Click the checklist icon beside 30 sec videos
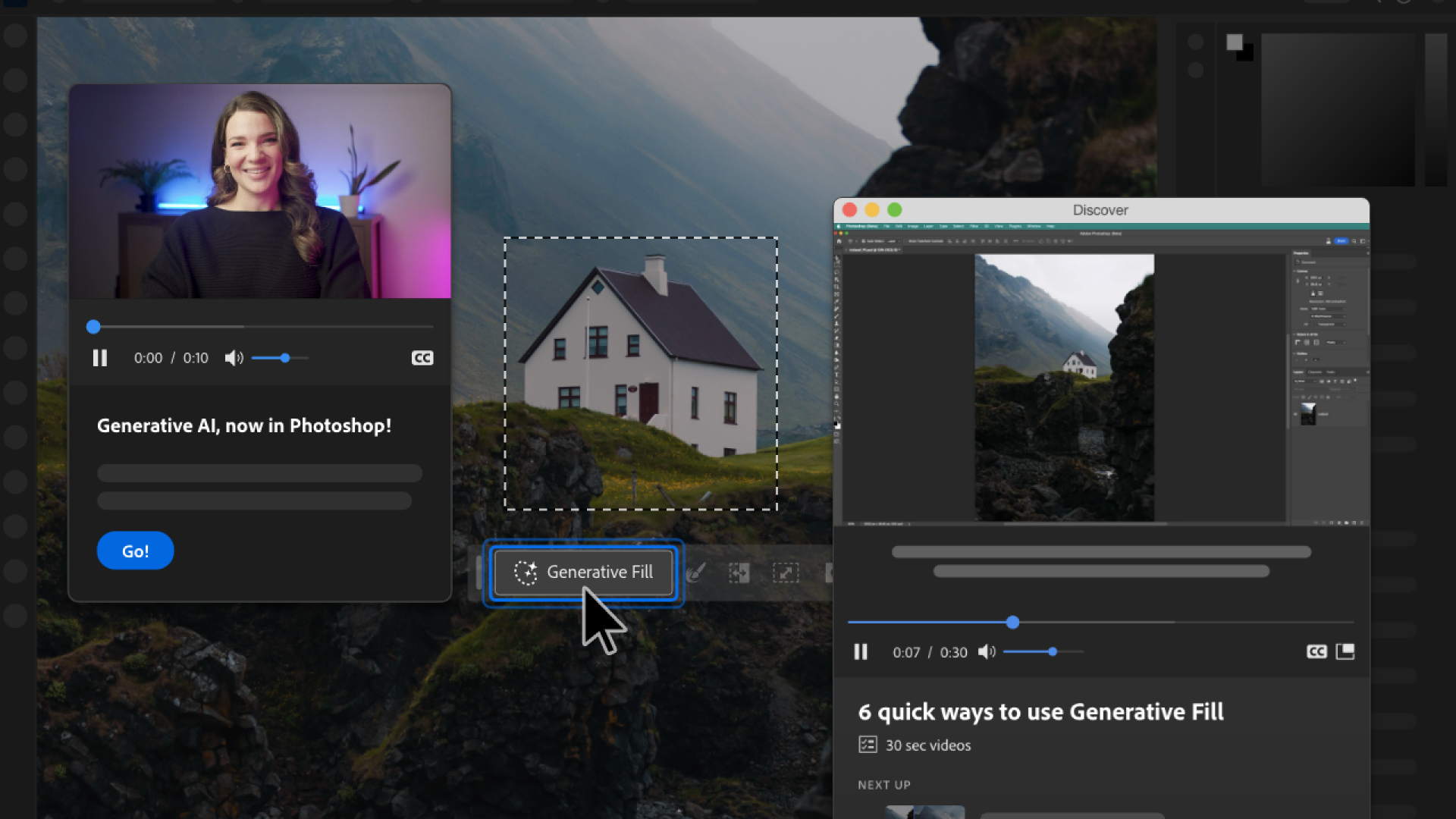The width and height of the screenshot is (1456, 819). pyautogui.click(x=868, y=745)
